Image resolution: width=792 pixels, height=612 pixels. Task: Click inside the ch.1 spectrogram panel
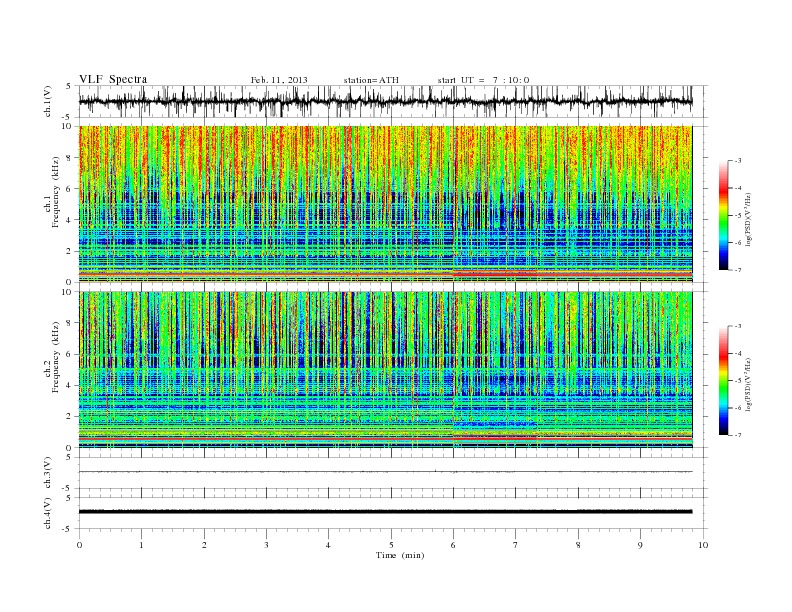[x=385, y=204]
